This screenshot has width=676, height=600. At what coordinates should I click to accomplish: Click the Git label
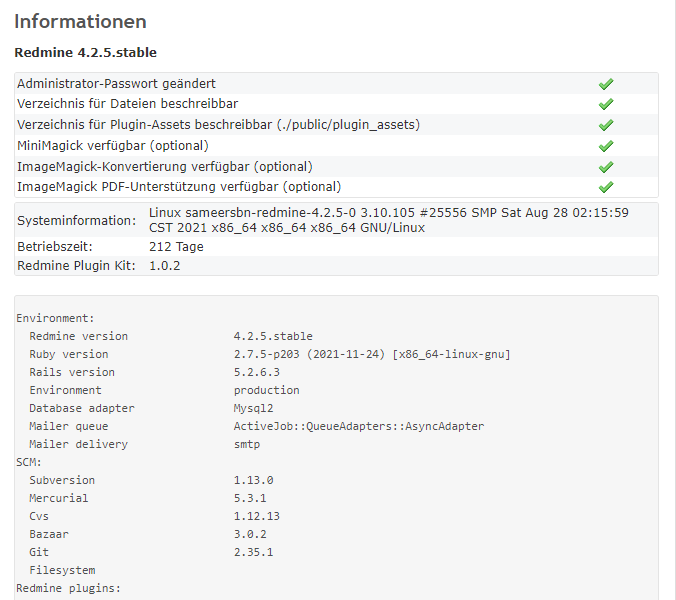(x=39, y=552)
